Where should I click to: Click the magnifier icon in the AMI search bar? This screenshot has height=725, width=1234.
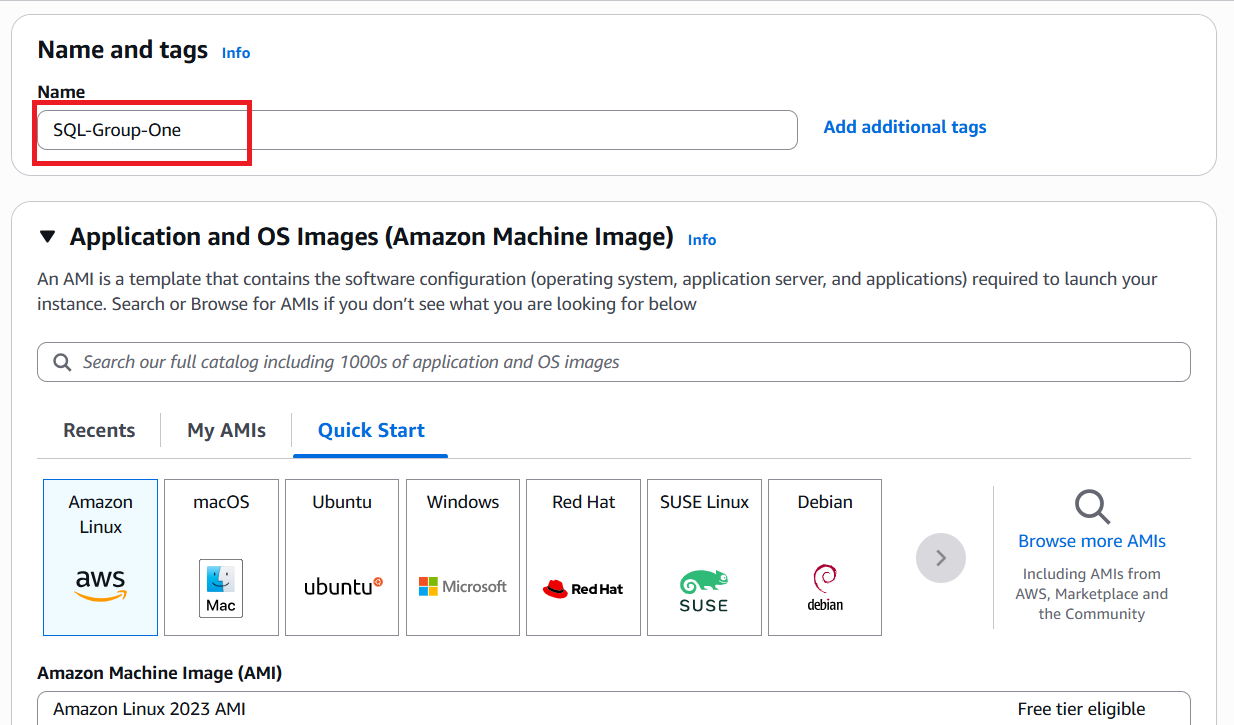click(62, 361)
